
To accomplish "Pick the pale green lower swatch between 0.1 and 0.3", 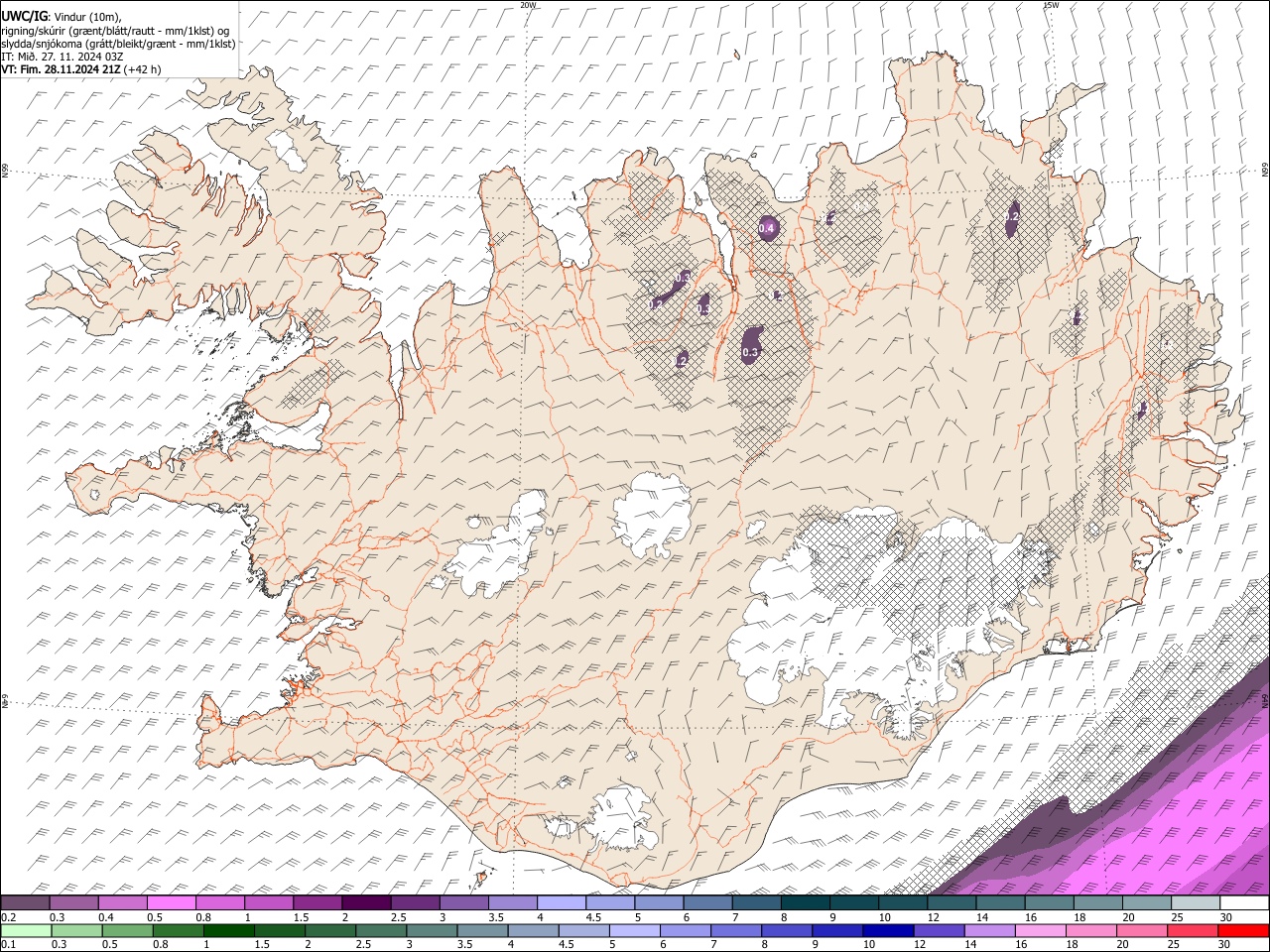I will point(25,931).
